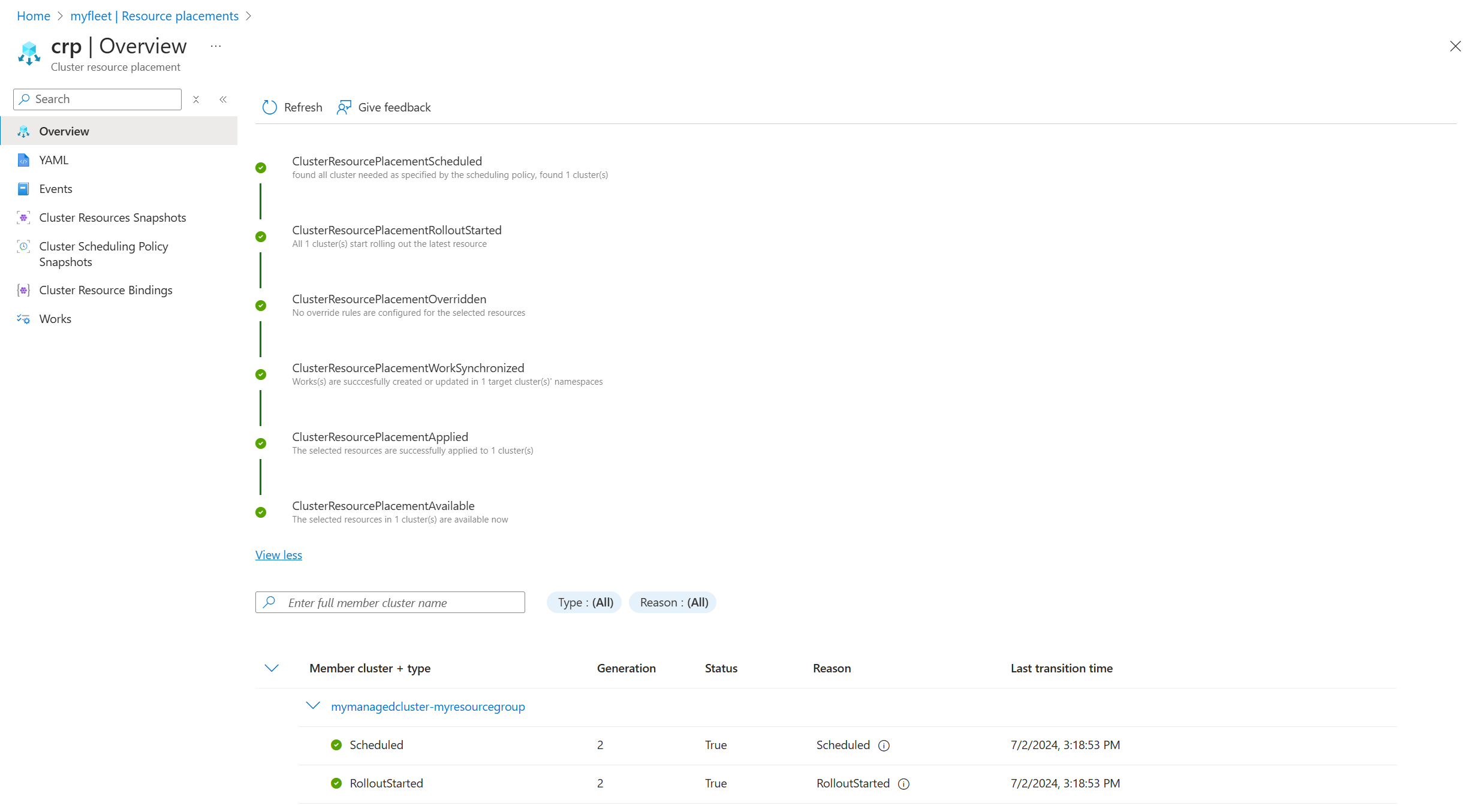Screen dimensions: 1467x812
Task: Open the ellipsis more options menu
Action: point(216,46)
